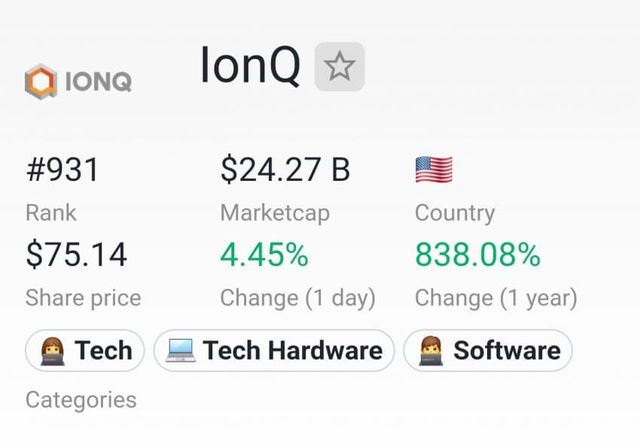Click the #931 rank value
The height and width of the screenshot is (446, 640).
tap(62, 170)
